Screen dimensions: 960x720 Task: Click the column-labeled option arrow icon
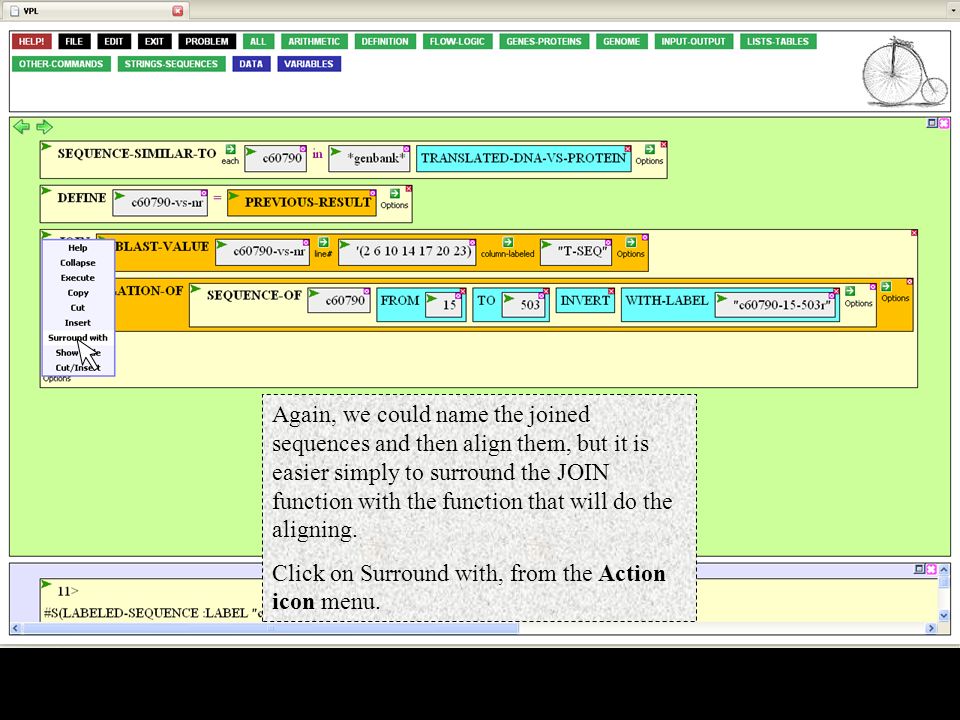point(508,242)
